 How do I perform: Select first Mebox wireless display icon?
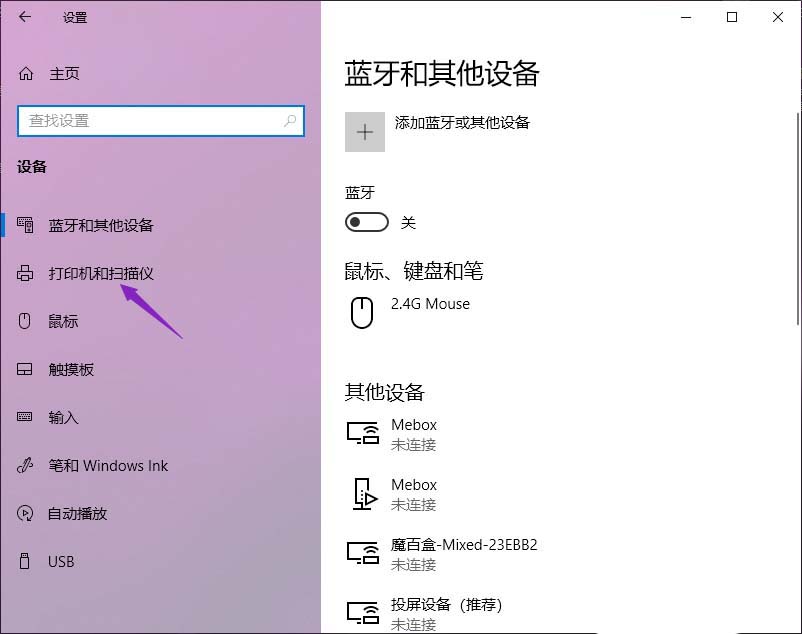point(363,433)
